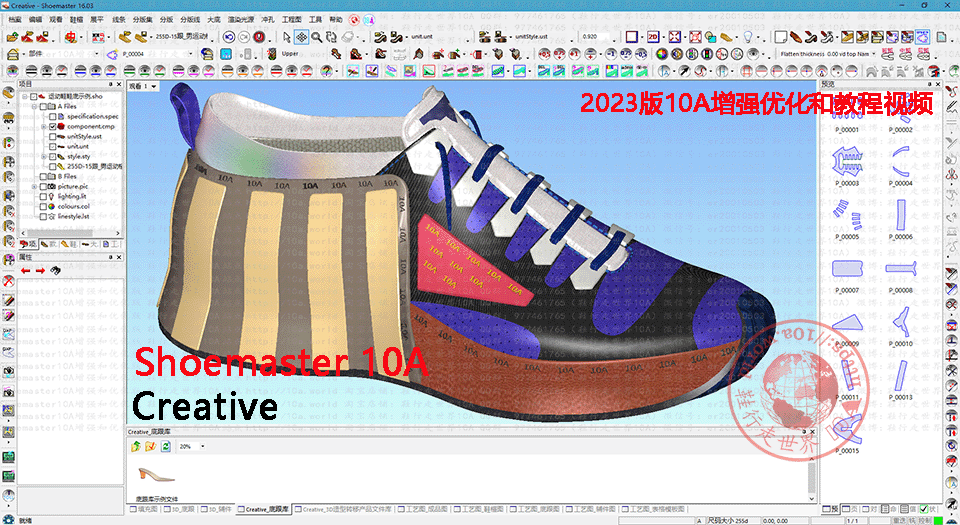Open the 帮助 menu
Viewport: 960px width, 525px height.
(336, 20)
